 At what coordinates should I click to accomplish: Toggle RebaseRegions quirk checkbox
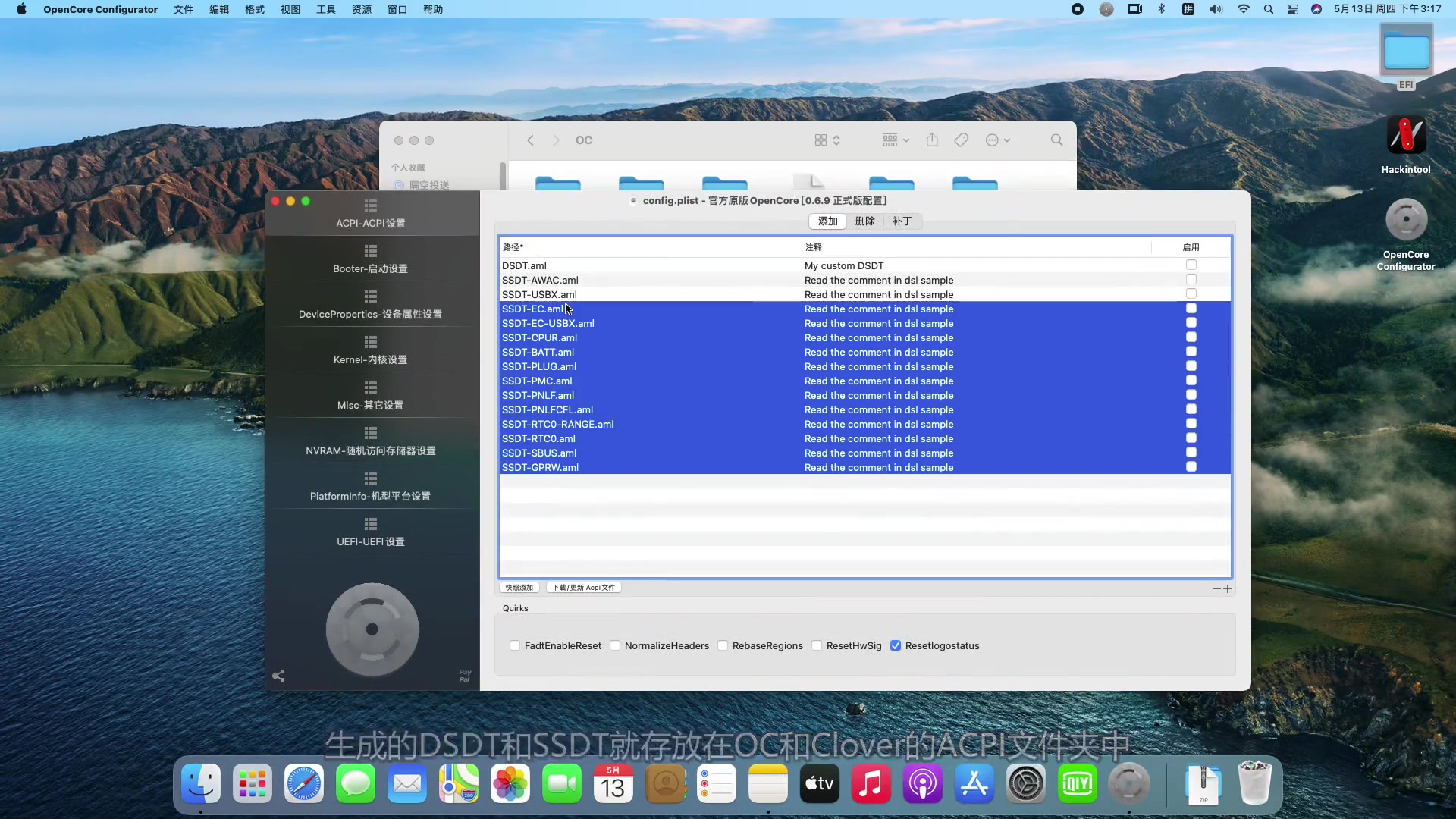click(x=723, y=646)
